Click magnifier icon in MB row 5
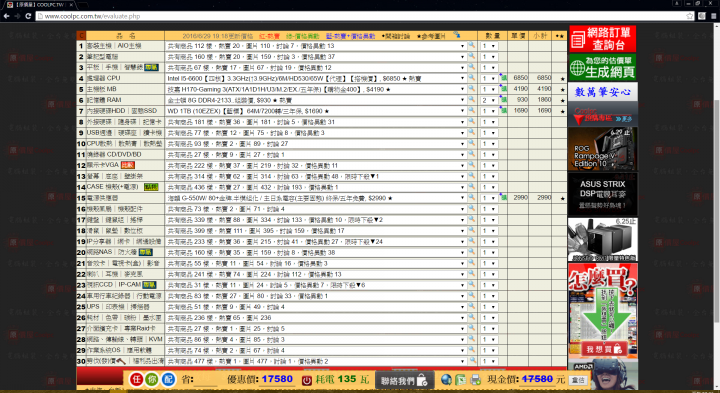Viewport: 720px width, 393px height. coord(472,89)
